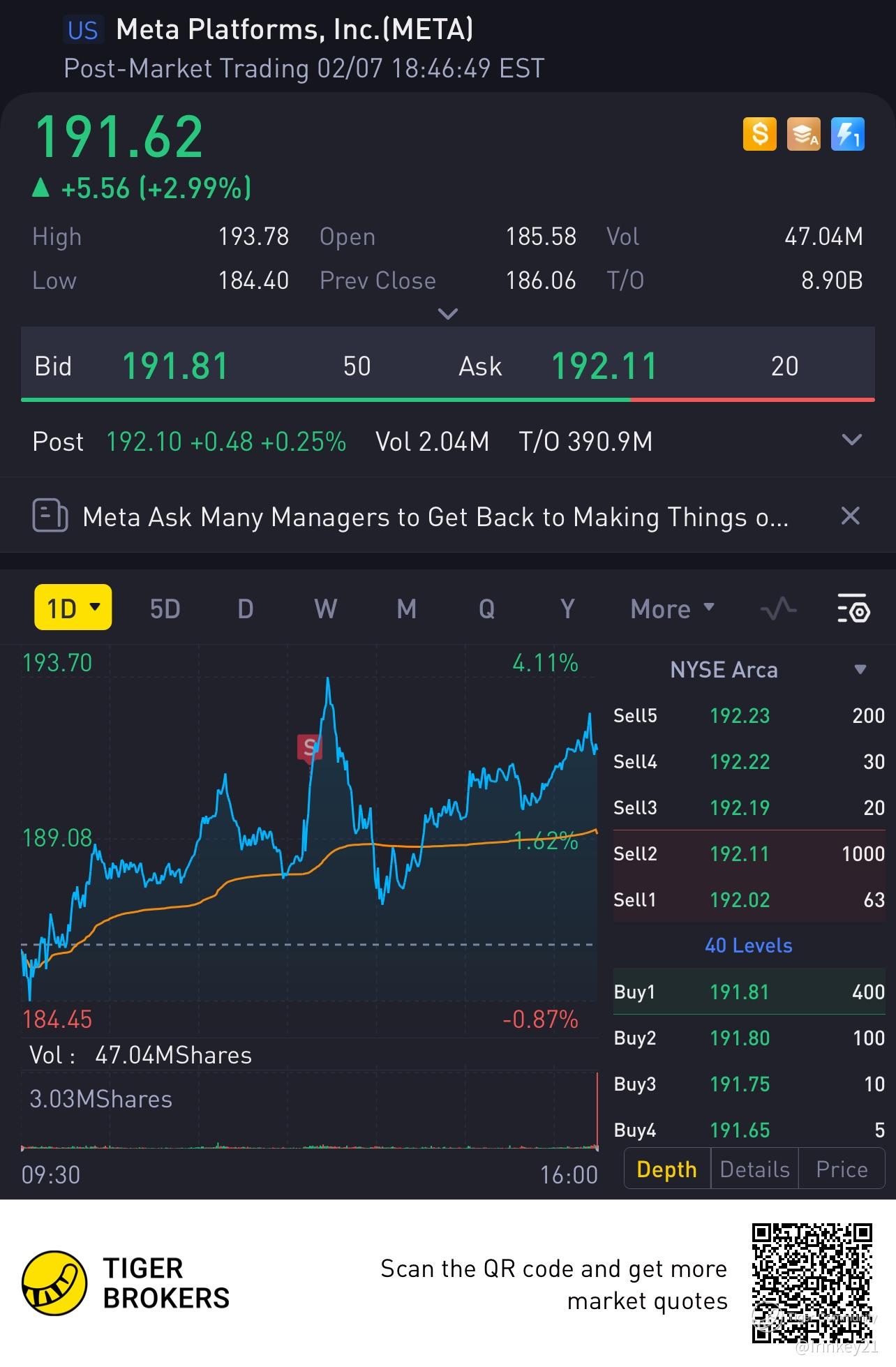Open the 40 Levels depth link
The height and width of the screenshot is (1367, 896).
click(x=749, y=946)
